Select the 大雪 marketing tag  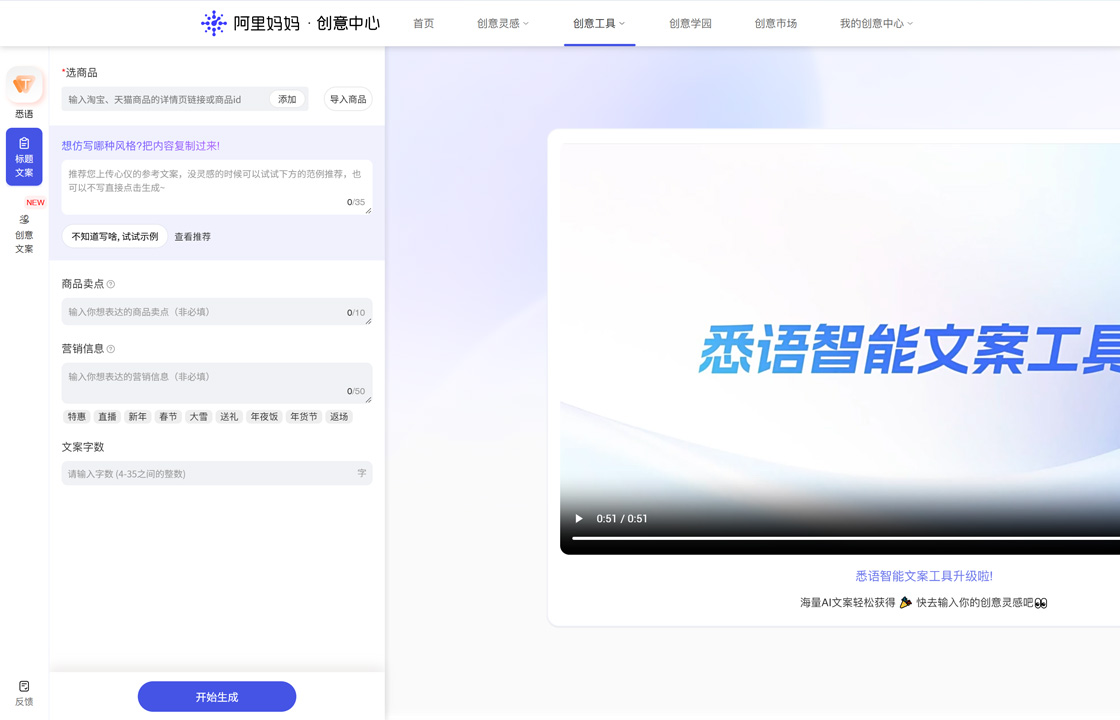(x=199, y=416)
